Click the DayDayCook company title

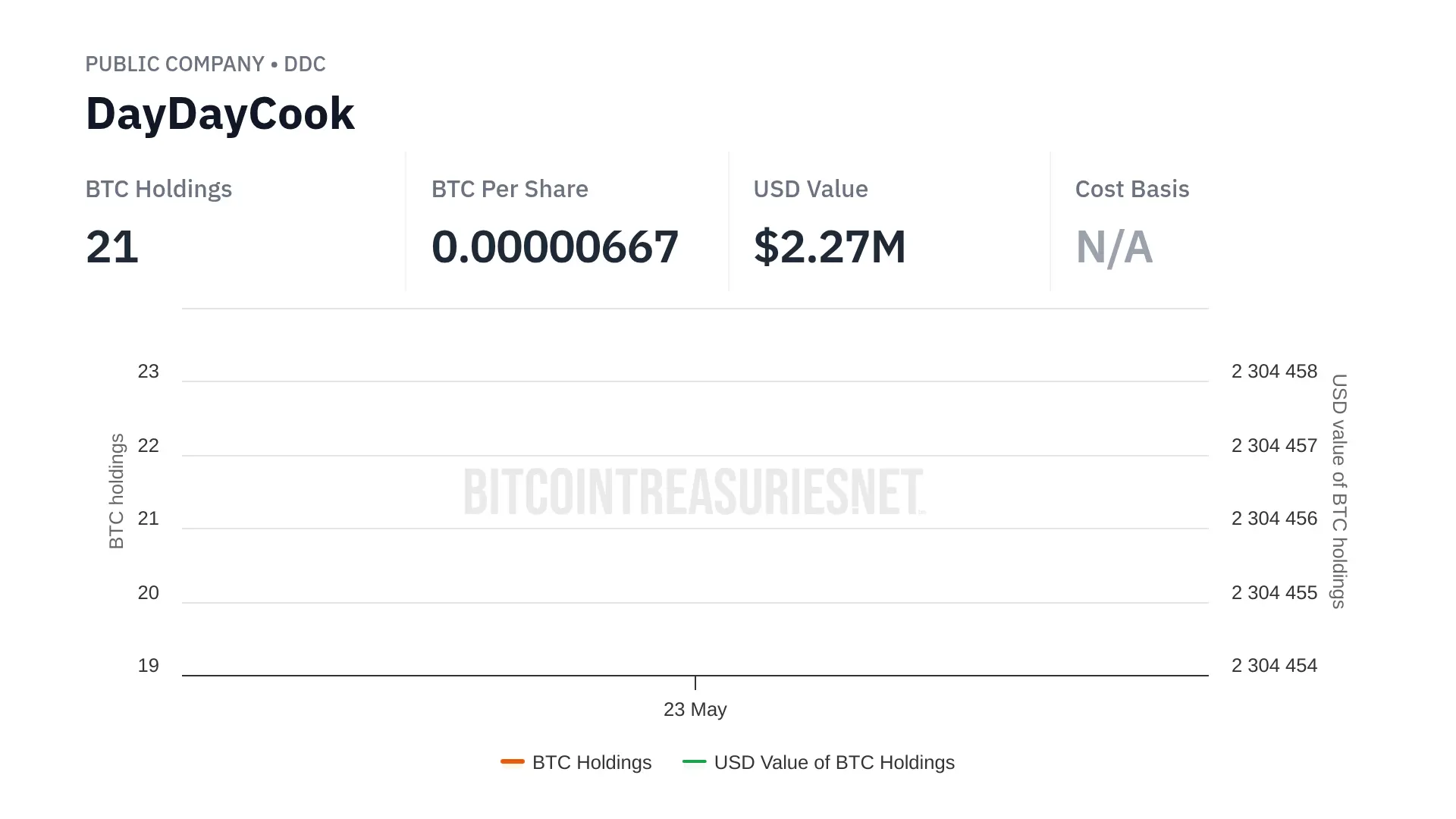coord(220,114)
